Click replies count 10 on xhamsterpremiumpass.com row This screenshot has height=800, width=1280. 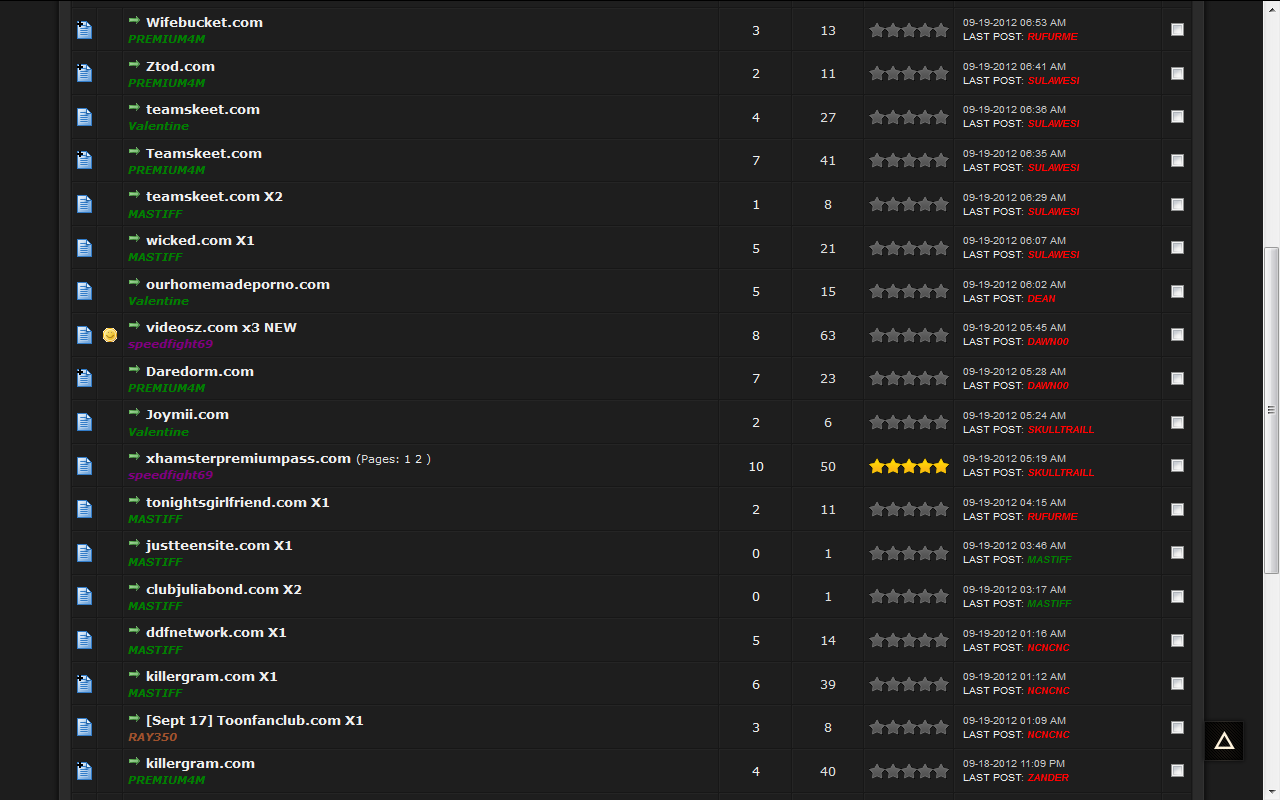[756, 466]
